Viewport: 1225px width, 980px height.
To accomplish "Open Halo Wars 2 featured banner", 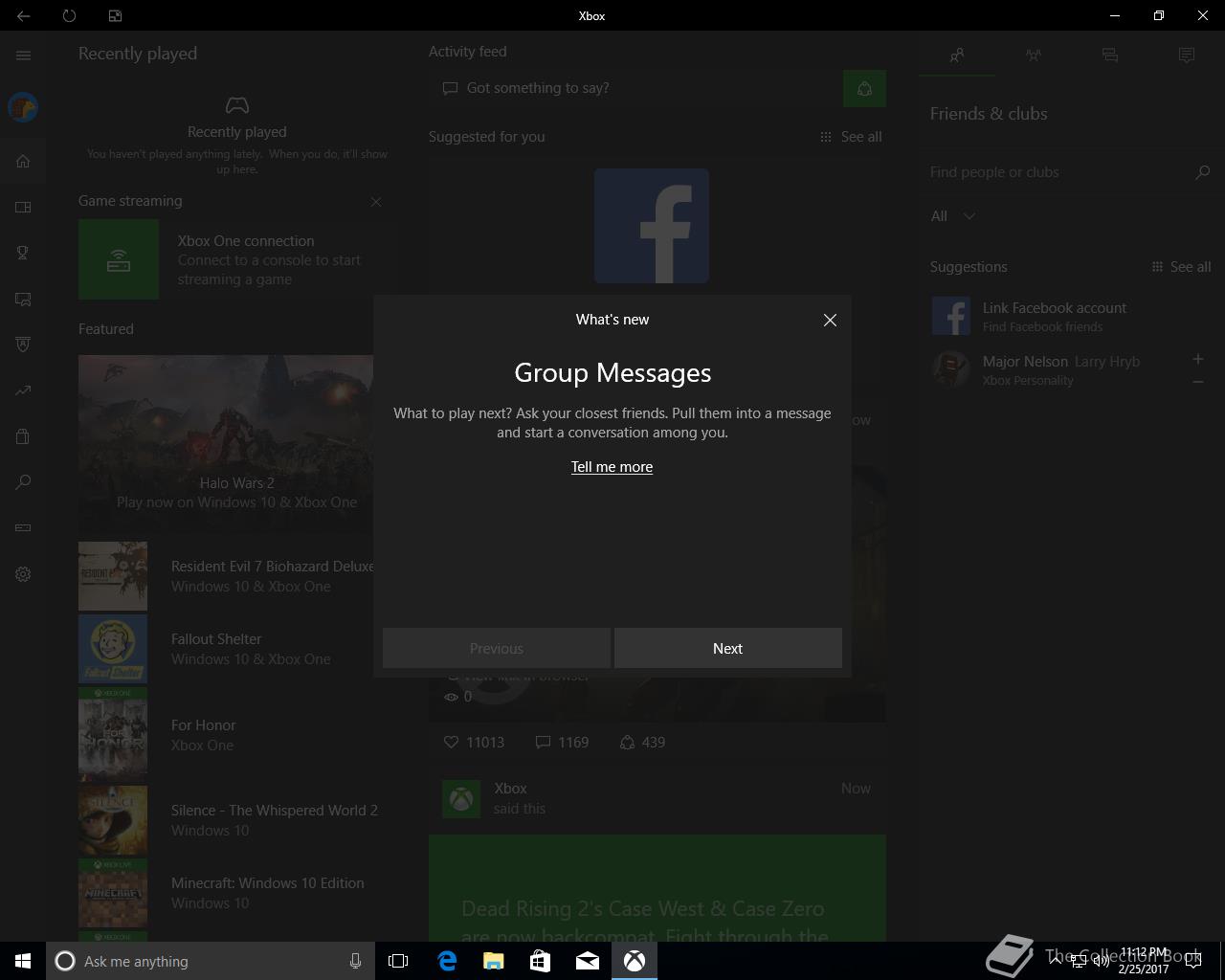I will (x=226, y=444).
